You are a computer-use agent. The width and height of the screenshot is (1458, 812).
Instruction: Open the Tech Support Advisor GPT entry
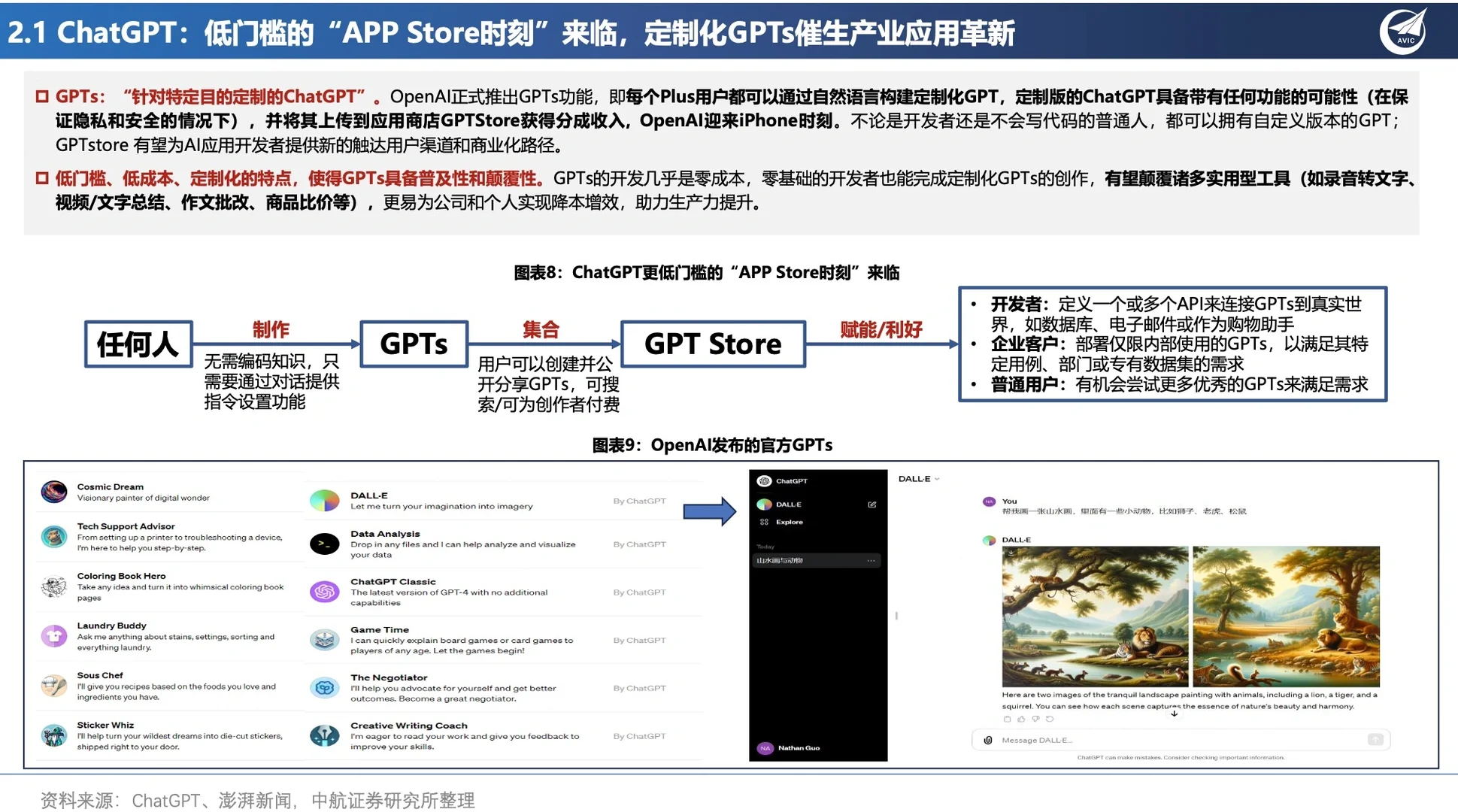pos(169,537)
